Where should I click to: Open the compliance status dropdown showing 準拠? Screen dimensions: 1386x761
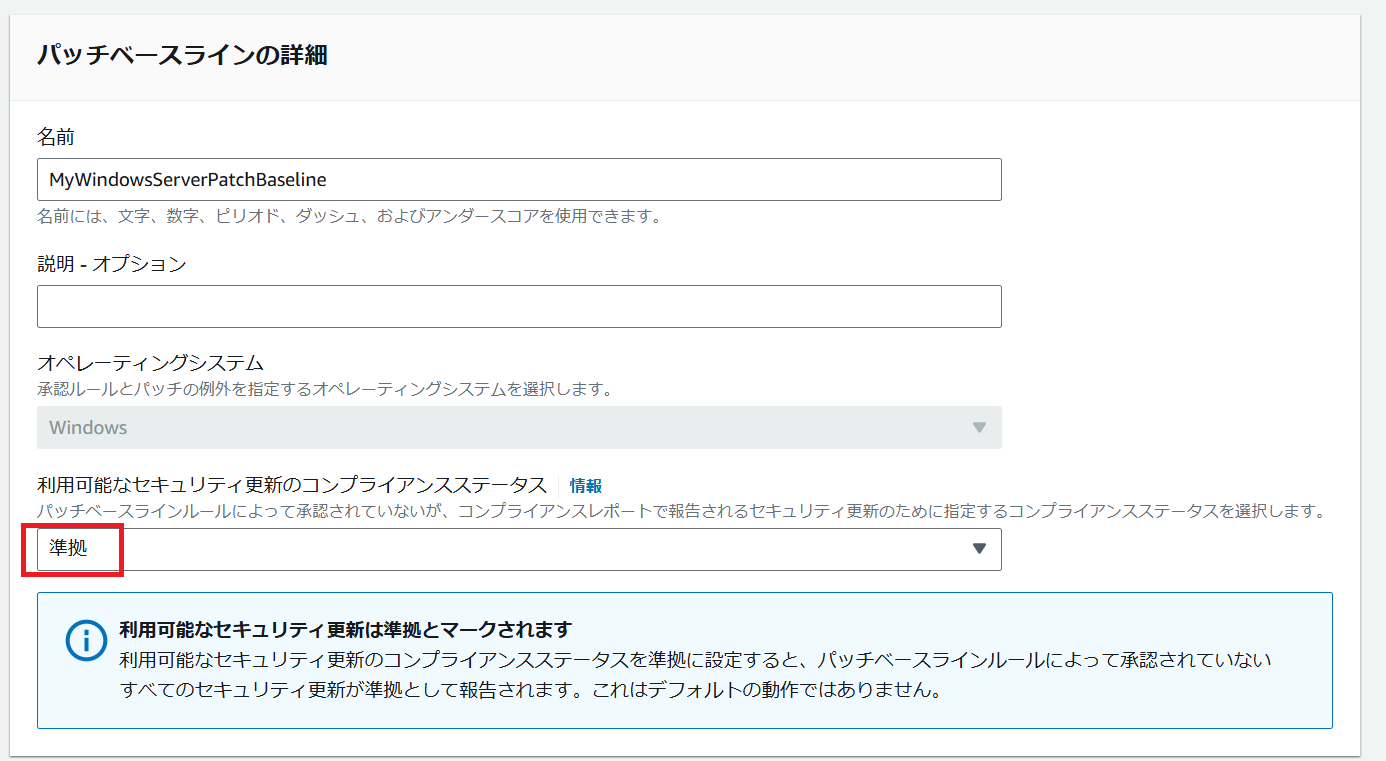click(x=519, y=549)
